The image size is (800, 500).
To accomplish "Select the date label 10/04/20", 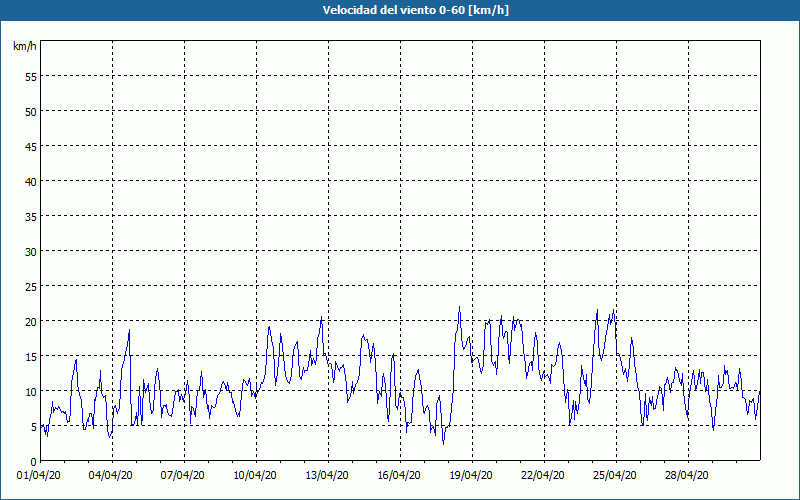I will 255,476.
